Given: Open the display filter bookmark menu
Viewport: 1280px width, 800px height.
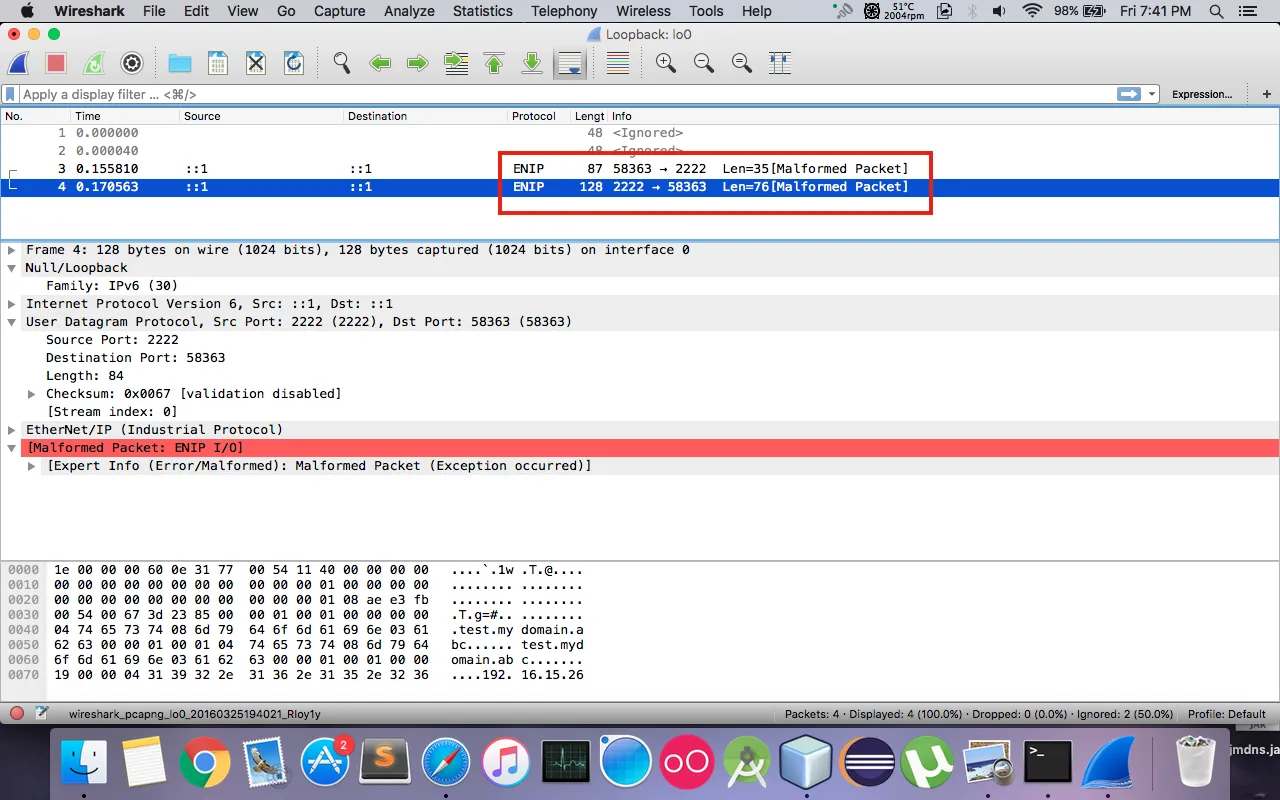Looking at the screenshot, I should pyautogui.click(x=10, y=94).
